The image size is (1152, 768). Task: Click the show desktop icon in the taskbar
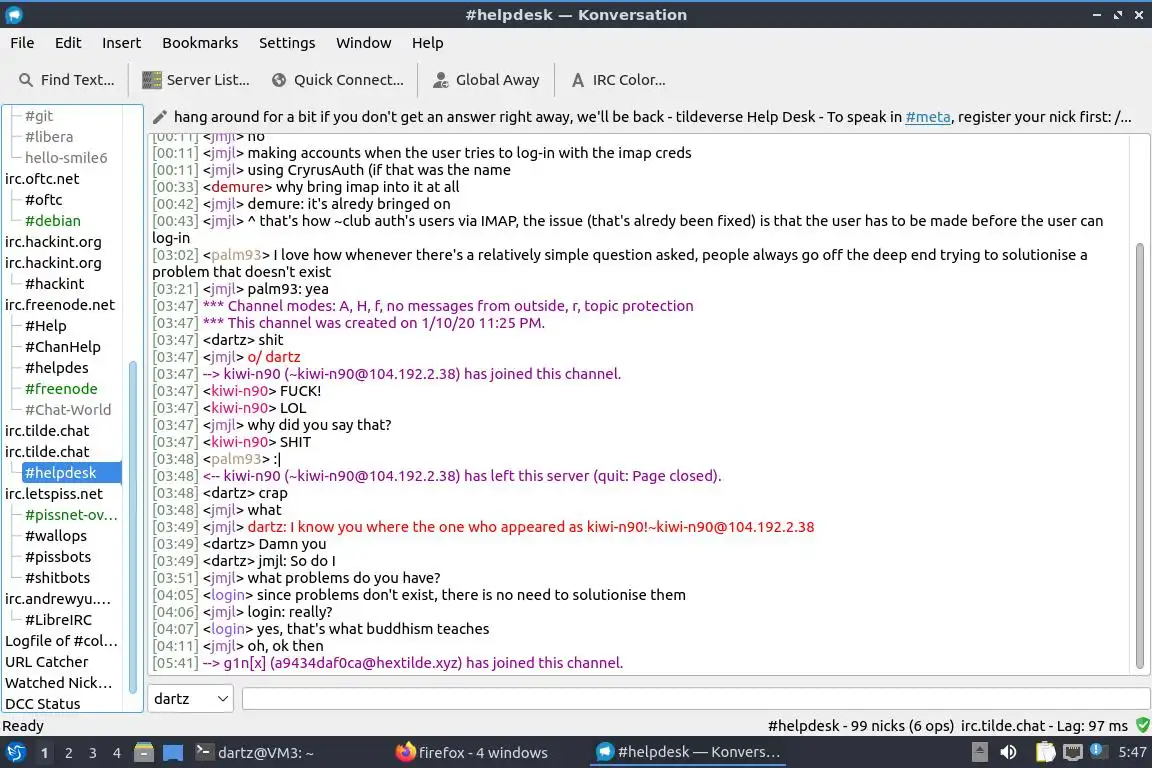coord(173,753)
